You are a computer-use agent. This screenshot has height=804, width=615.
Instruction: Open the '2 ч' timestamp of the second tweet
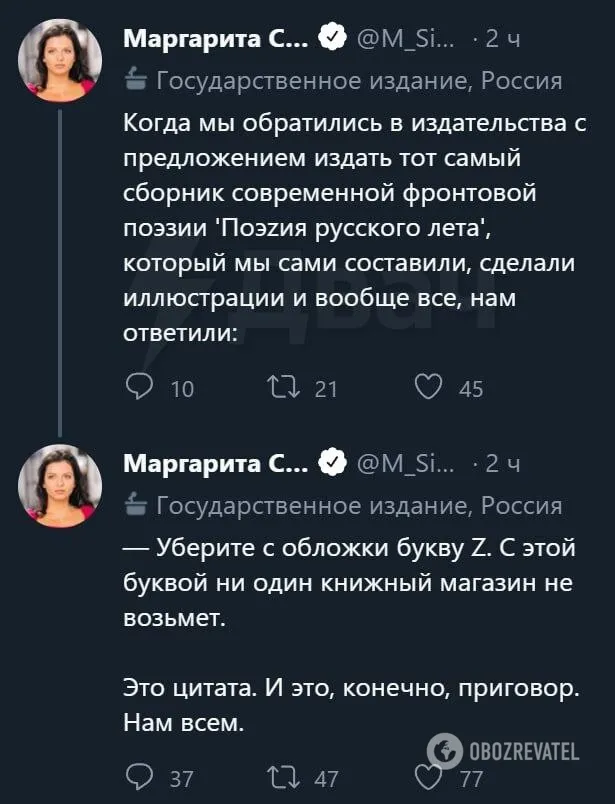500,461
